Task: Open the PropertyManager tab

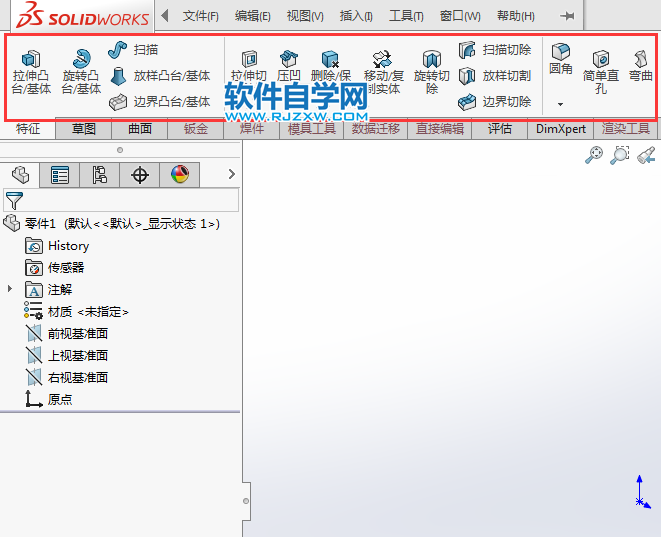Action: point(59,175)
